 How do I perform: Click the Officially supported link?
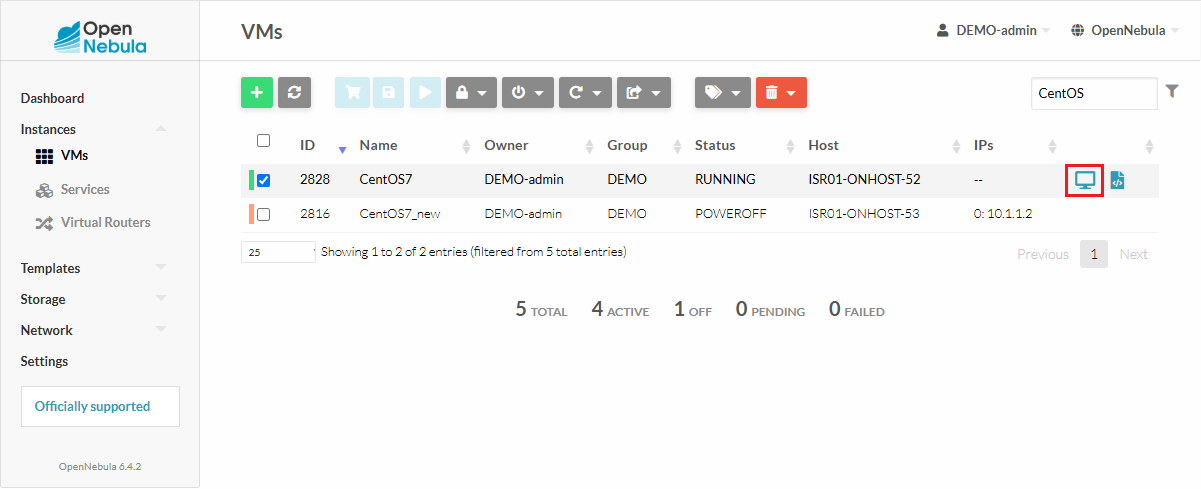[x=100, y=406]
